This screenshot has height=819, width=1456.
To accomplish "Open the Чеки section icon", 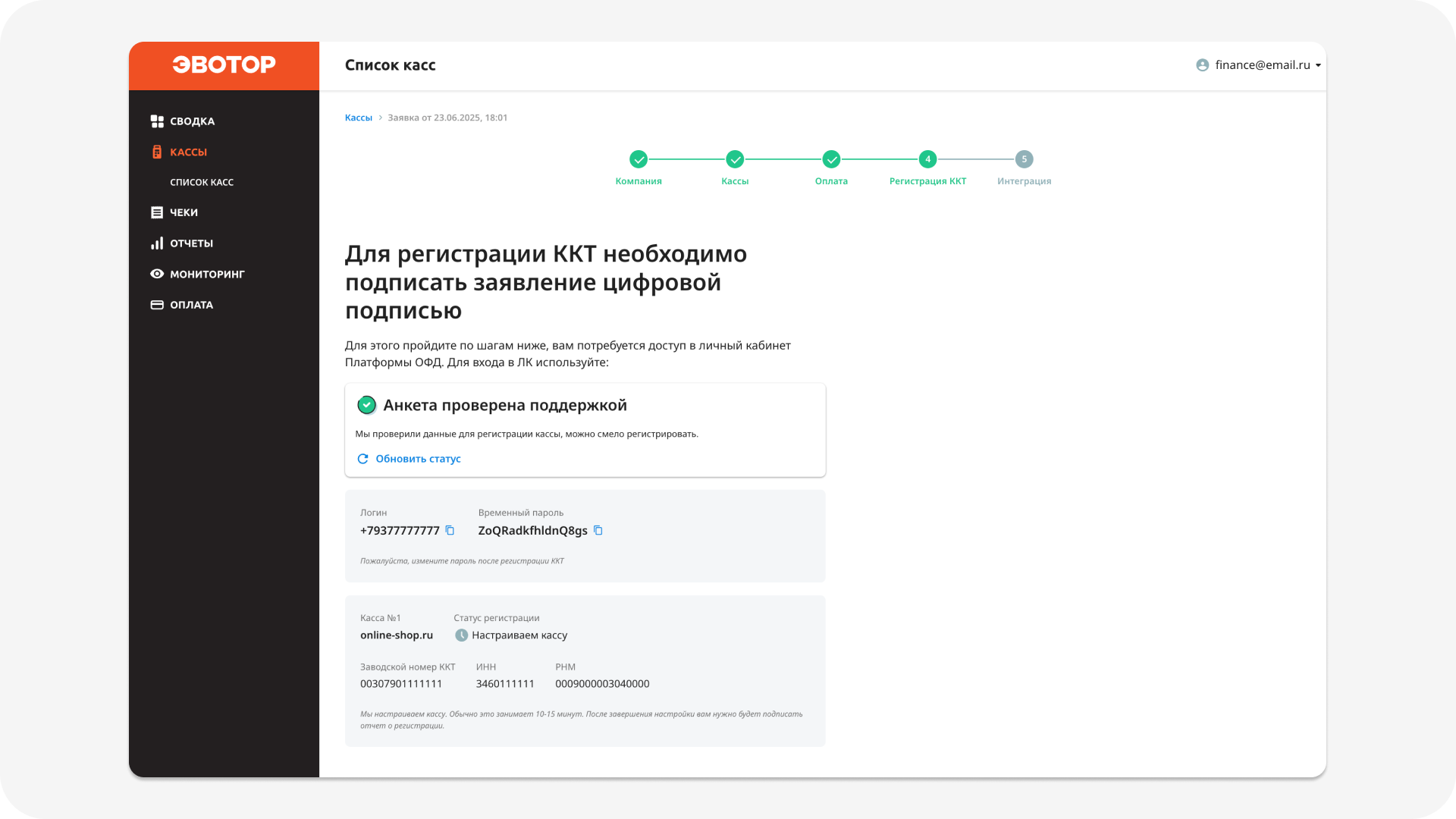I will (x=156, y=212).
